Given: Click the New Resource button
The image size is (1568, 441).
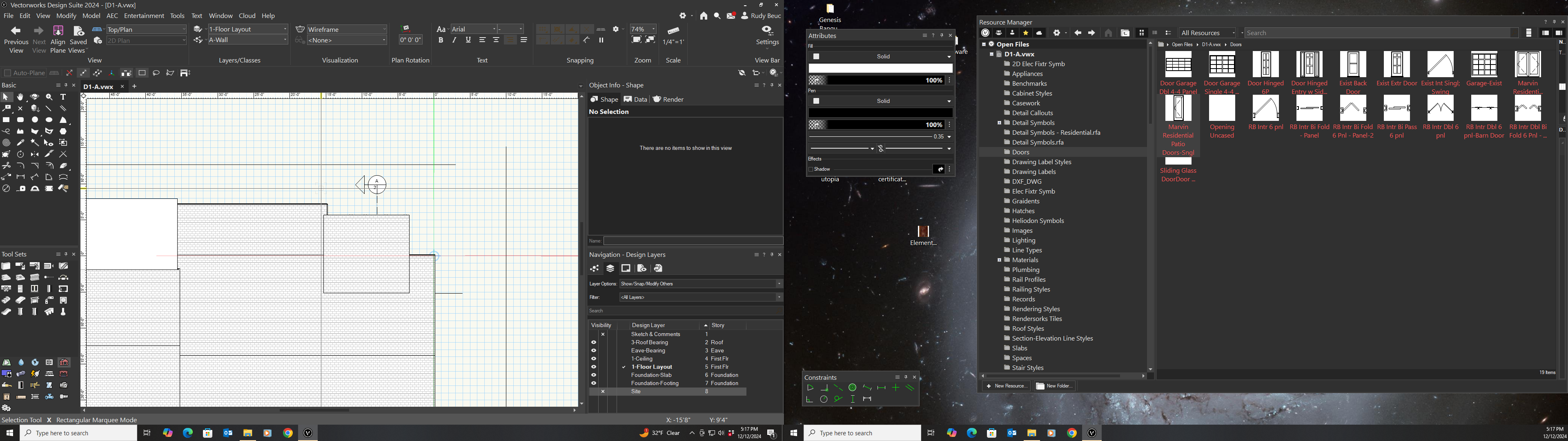Looking at the screenshot, I should click(x=1006, y=386).
